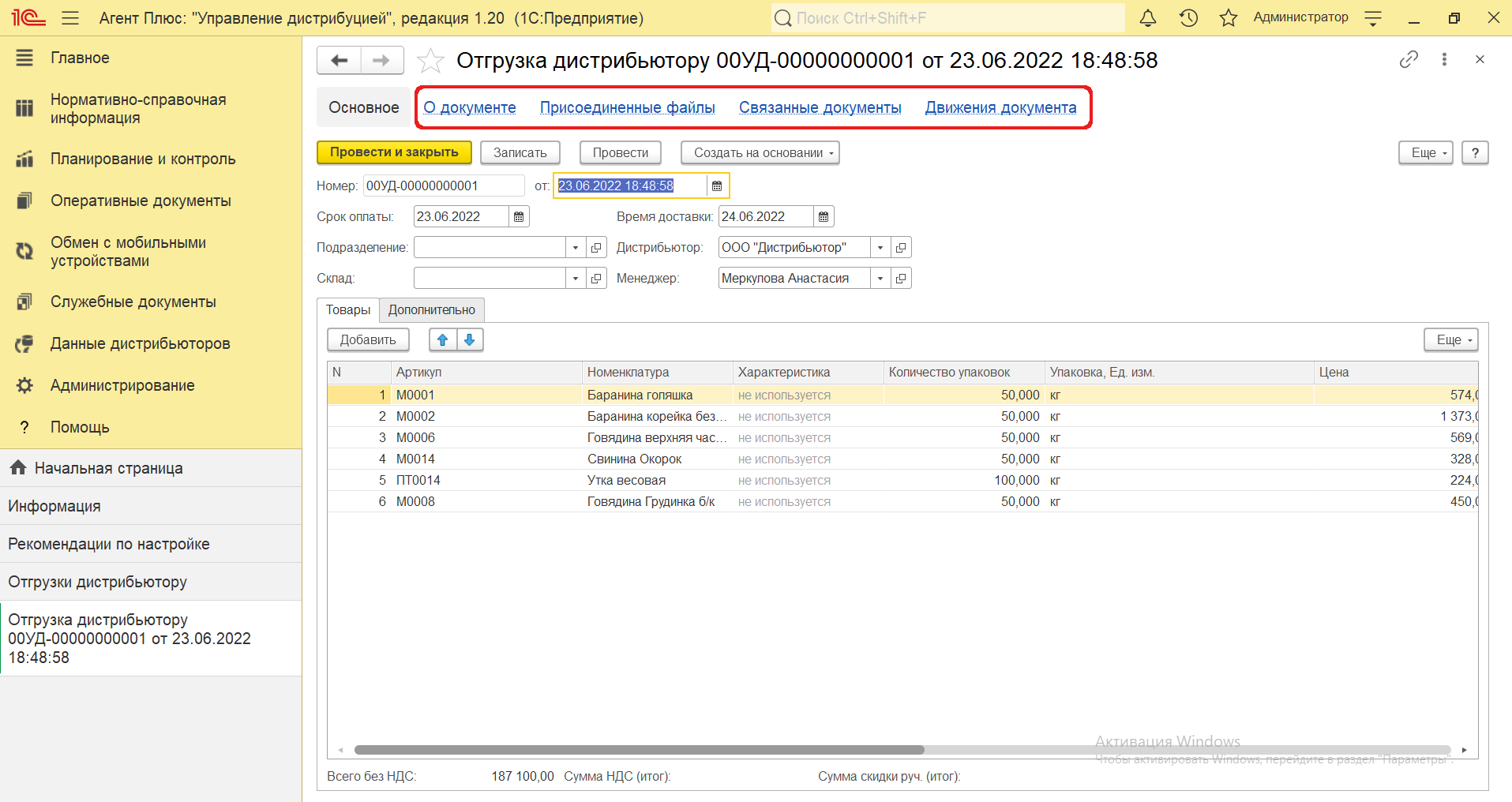Select the Артикул cell M0014
Screen dimensions: 1512x802
pos(486,459)
